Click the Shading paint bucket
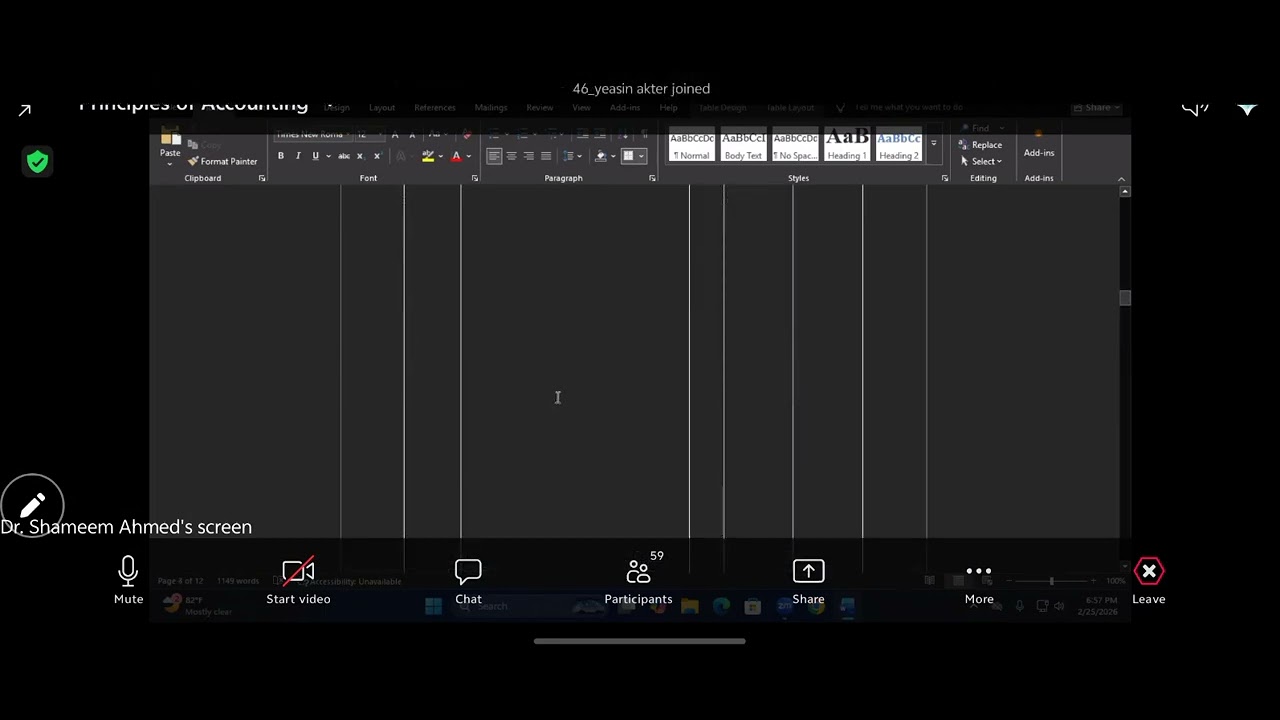 point(601,156)
